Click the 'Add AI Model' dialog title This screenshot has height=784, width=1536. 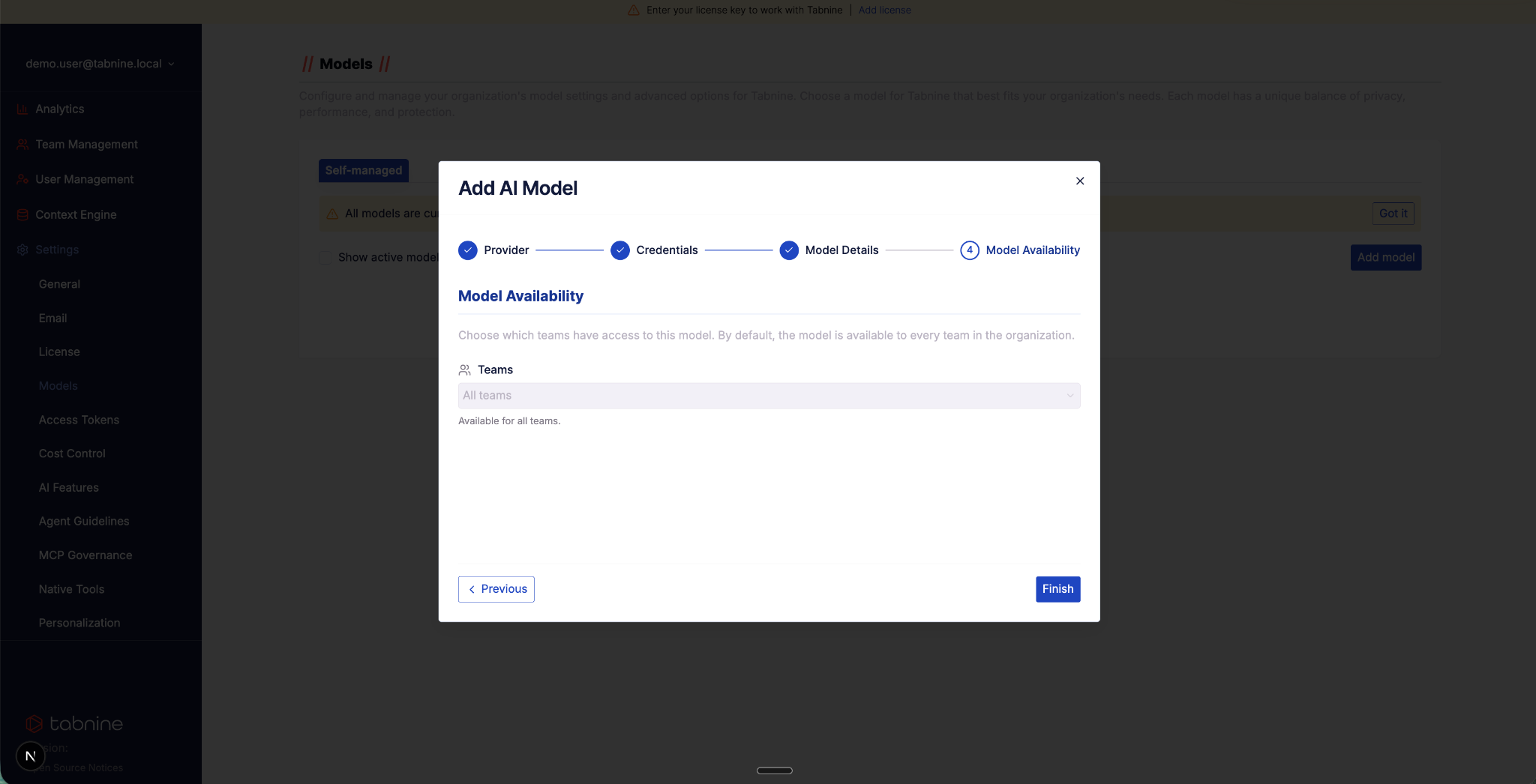tap(517, 188)
